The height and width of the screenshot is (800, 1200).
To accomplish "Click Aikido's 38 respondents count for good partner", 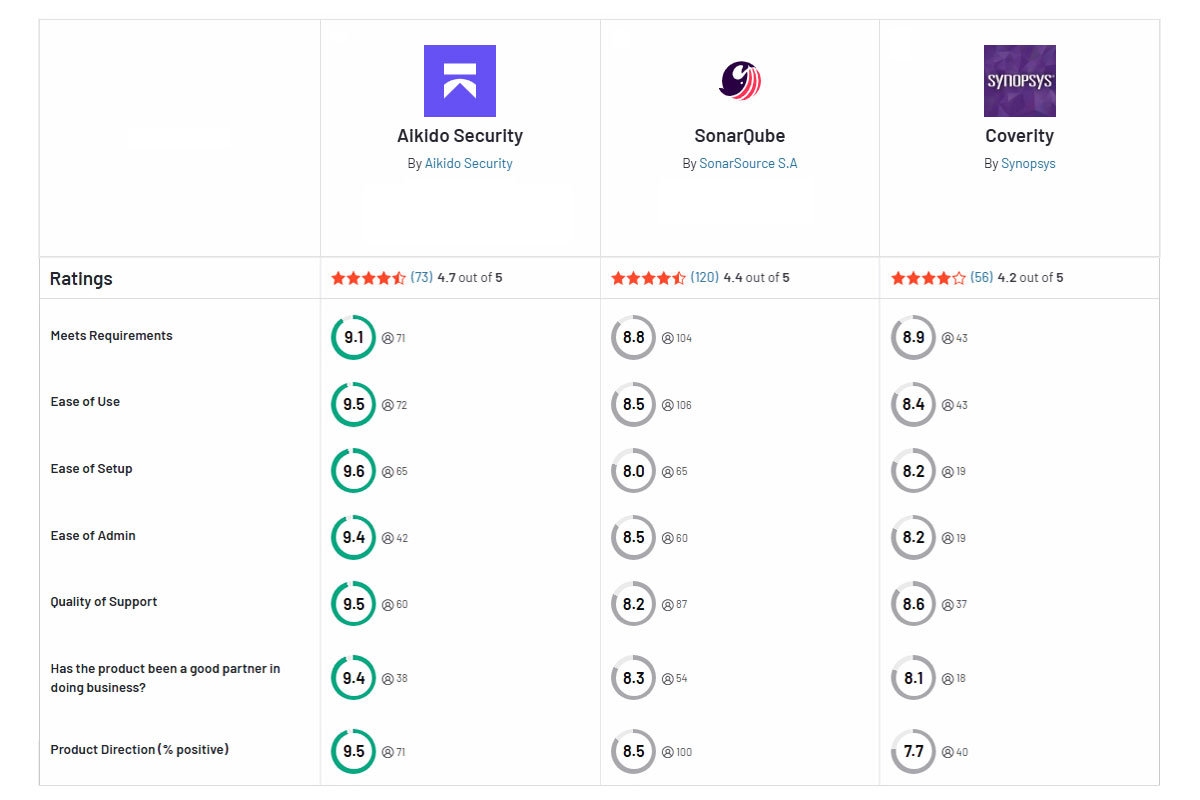I will [395, 678].
